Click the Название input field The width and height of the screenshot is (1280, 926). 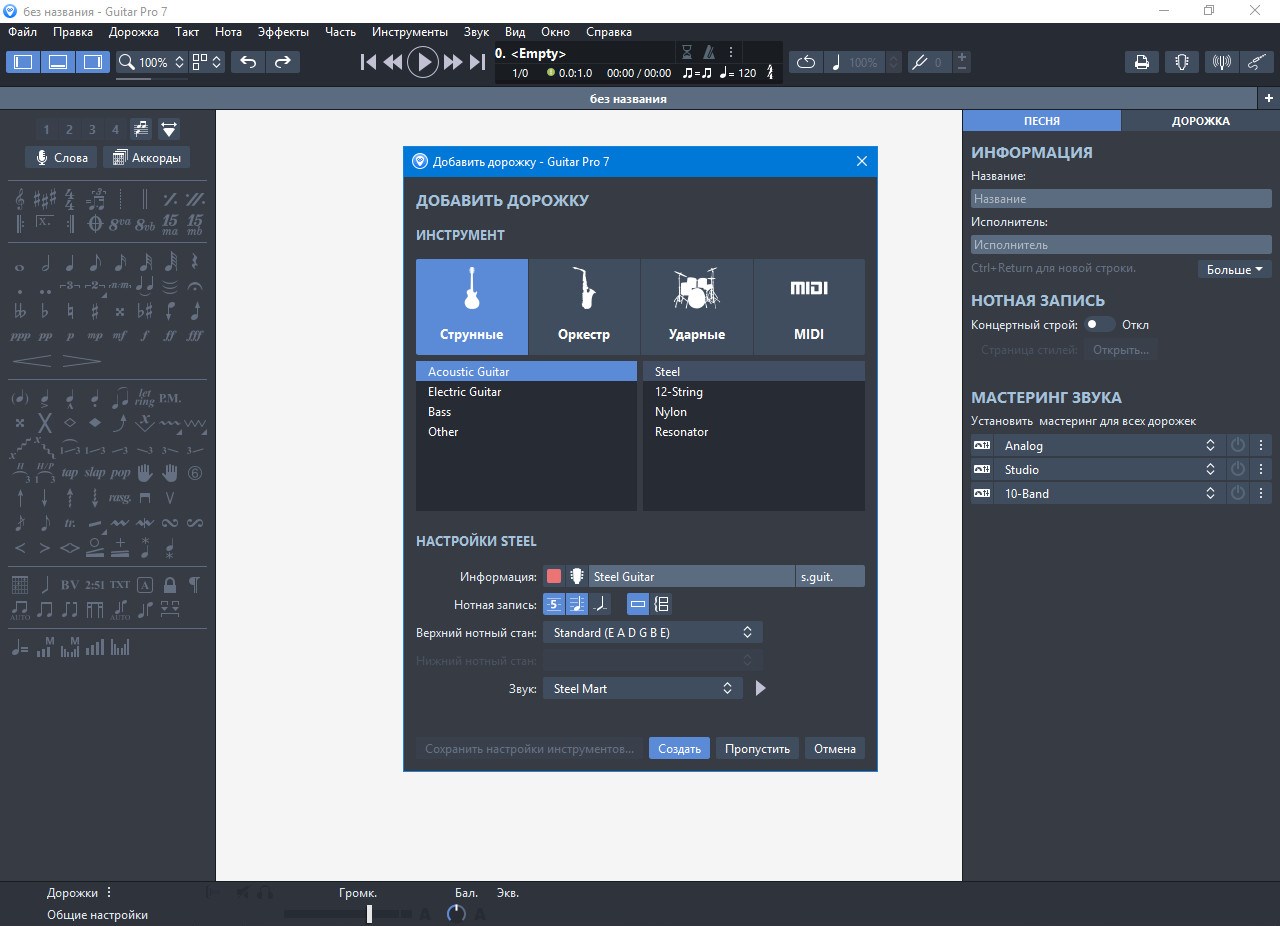[x=1121, y=198]
